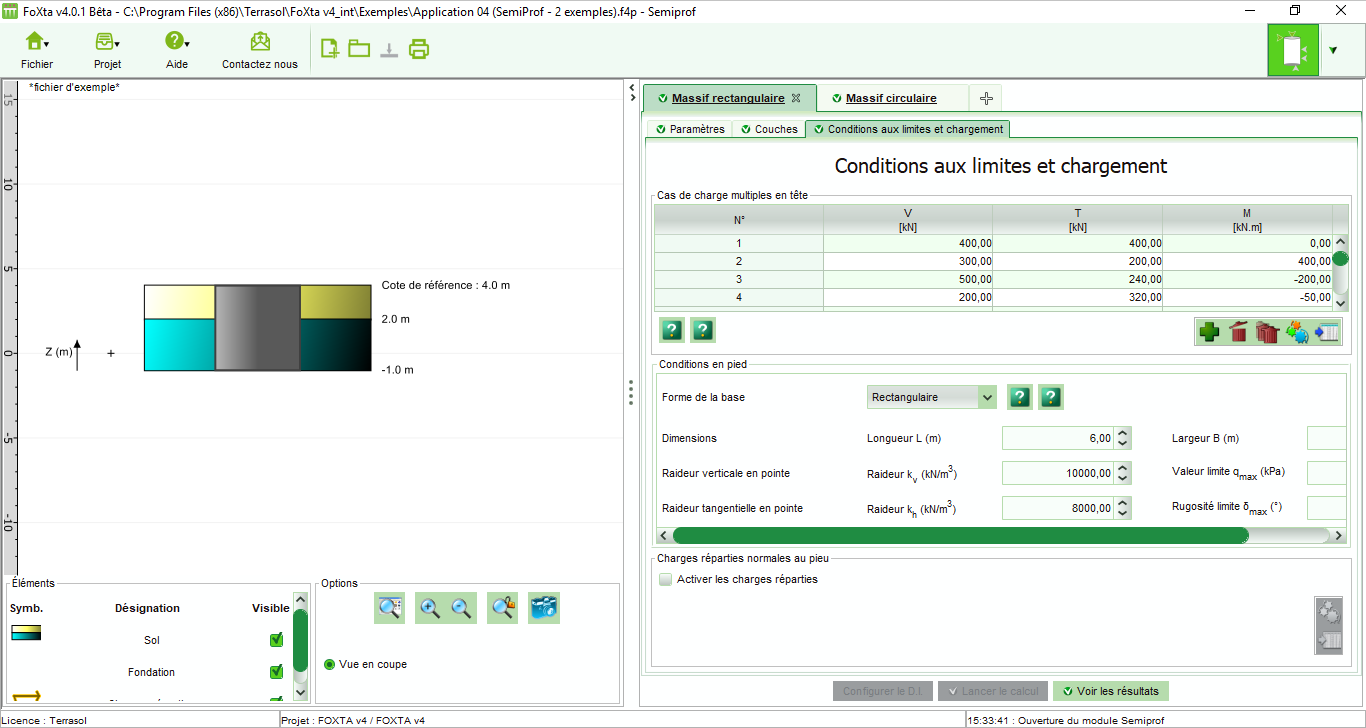Import load cases from table
This screenshot has width=1366, height=728.
(x=1326, y=332)
